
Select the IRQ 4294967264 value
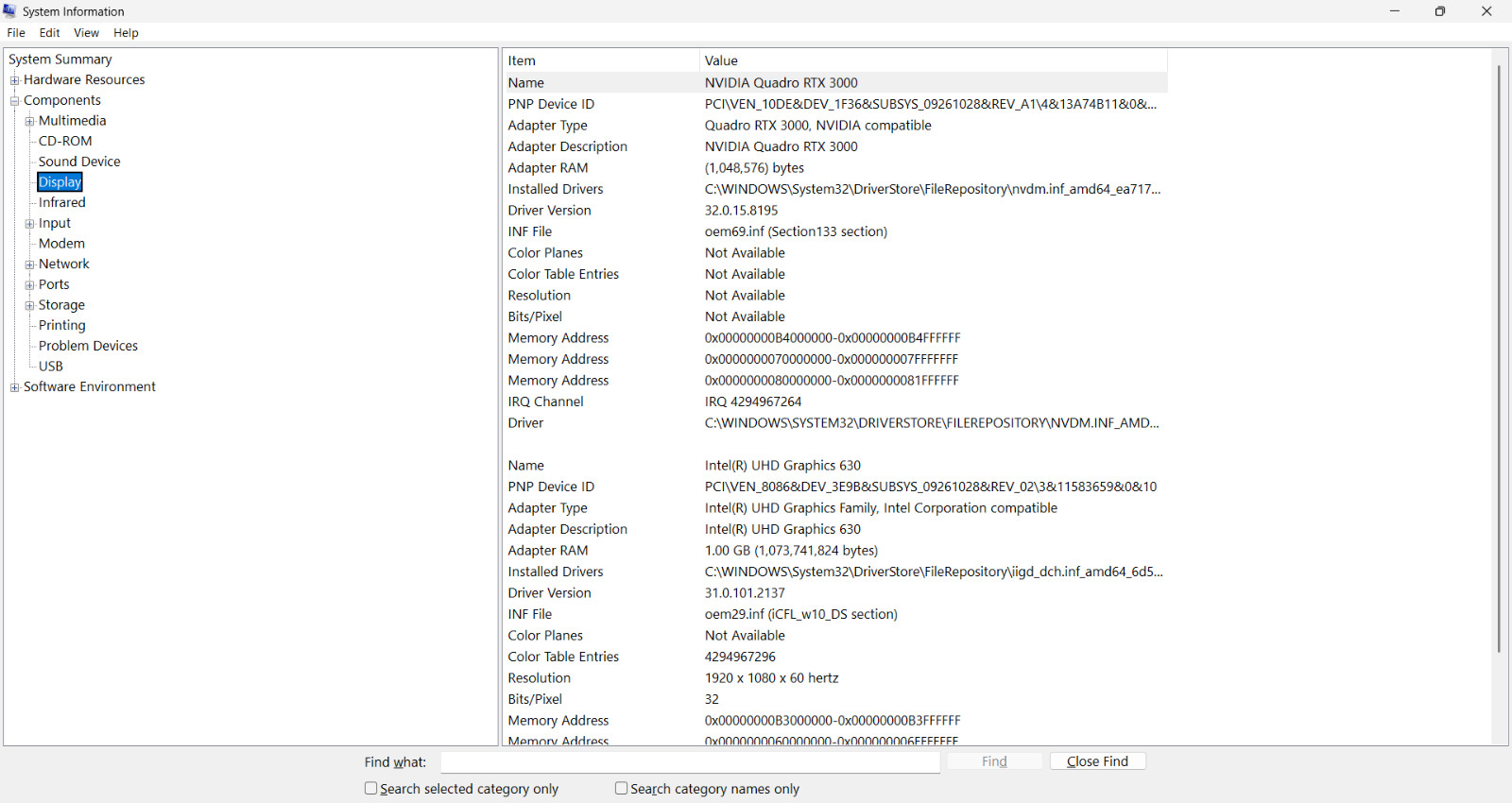pyautogui.click(x=752, y=401)
